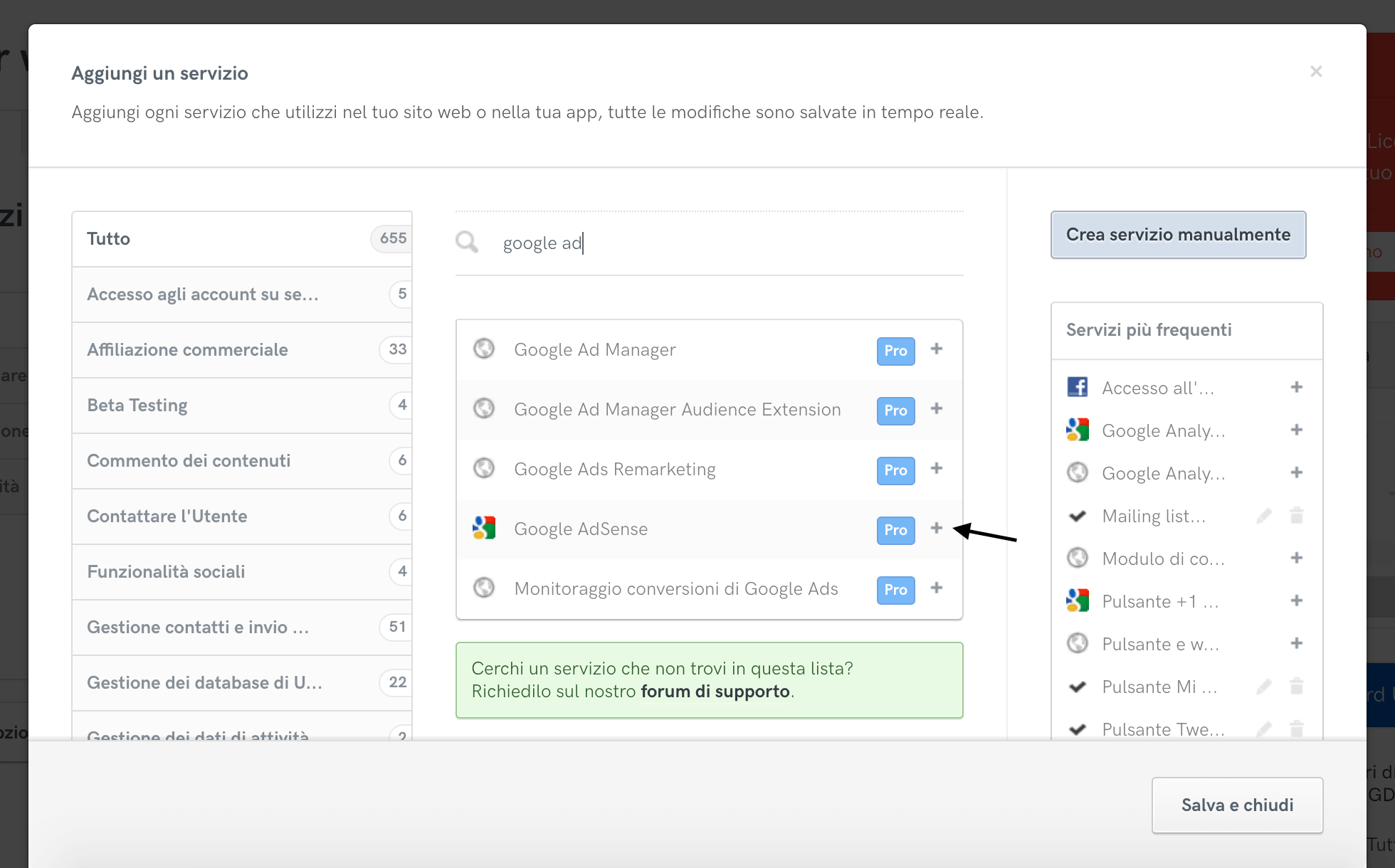This screenshot has width=1395, height=868.
Task: Delete Mailing list service with trash icon
Action: click(1297, 516)
